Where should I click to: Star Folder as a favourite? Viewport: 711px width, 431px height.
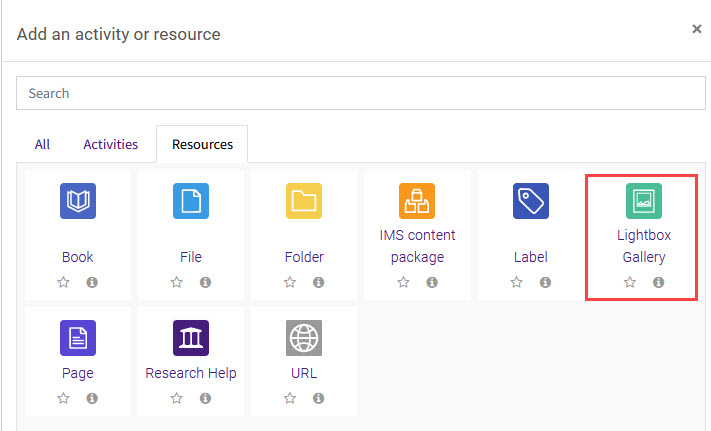290,282
